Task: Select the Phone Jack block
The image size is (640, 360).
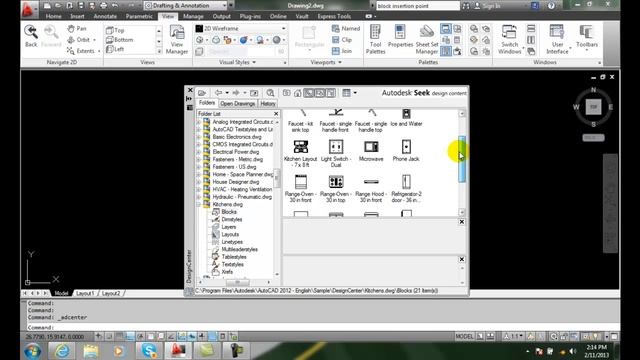Action: coord(406,151)
